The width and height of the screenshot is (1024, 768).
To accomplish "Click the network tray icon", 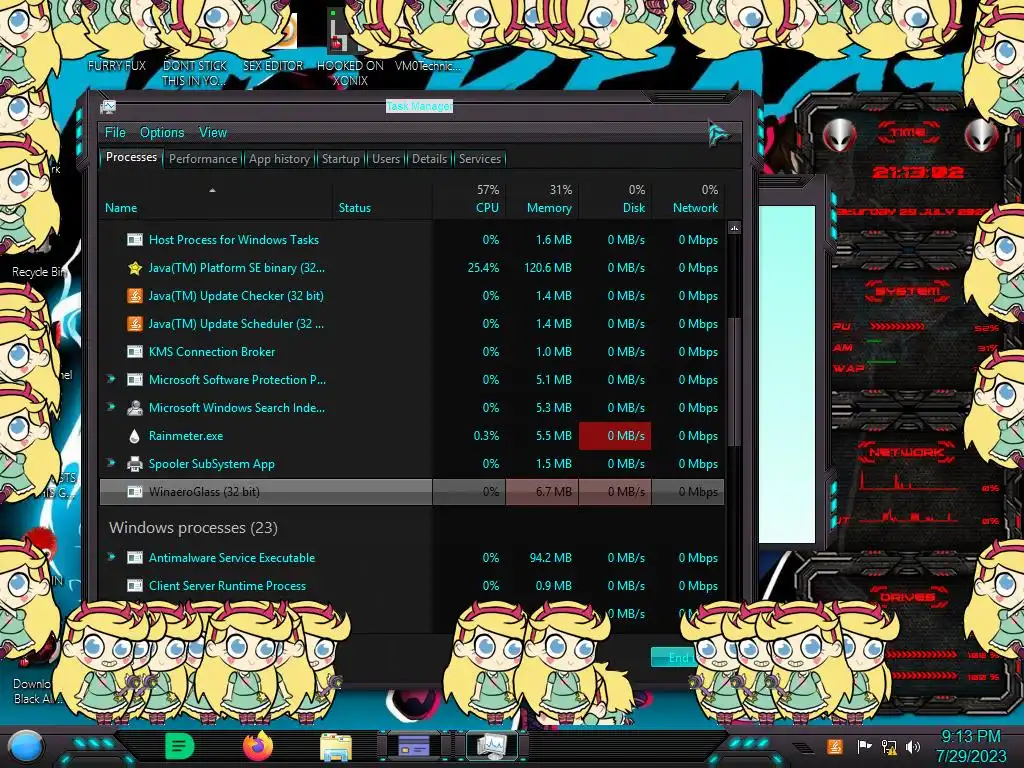I will [x=889, y=746].
